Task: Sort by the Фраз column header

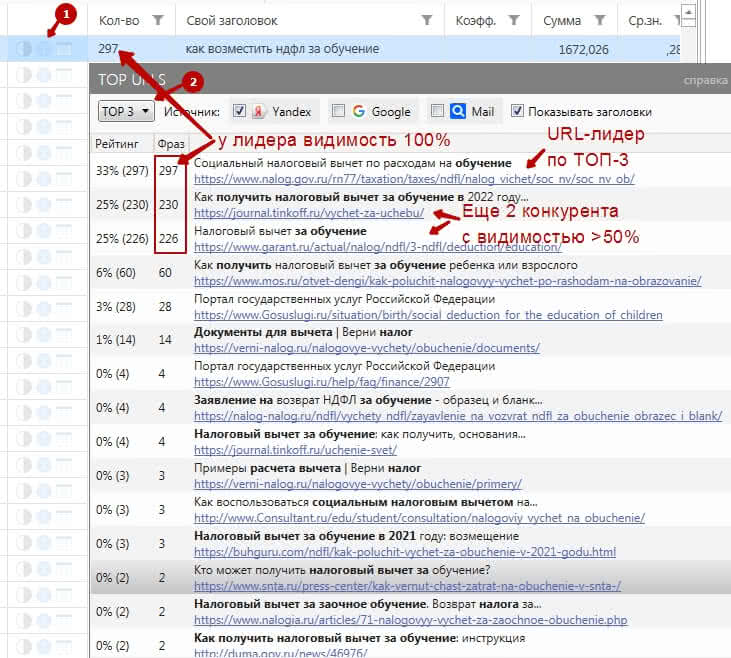Action: click(171, 144)
